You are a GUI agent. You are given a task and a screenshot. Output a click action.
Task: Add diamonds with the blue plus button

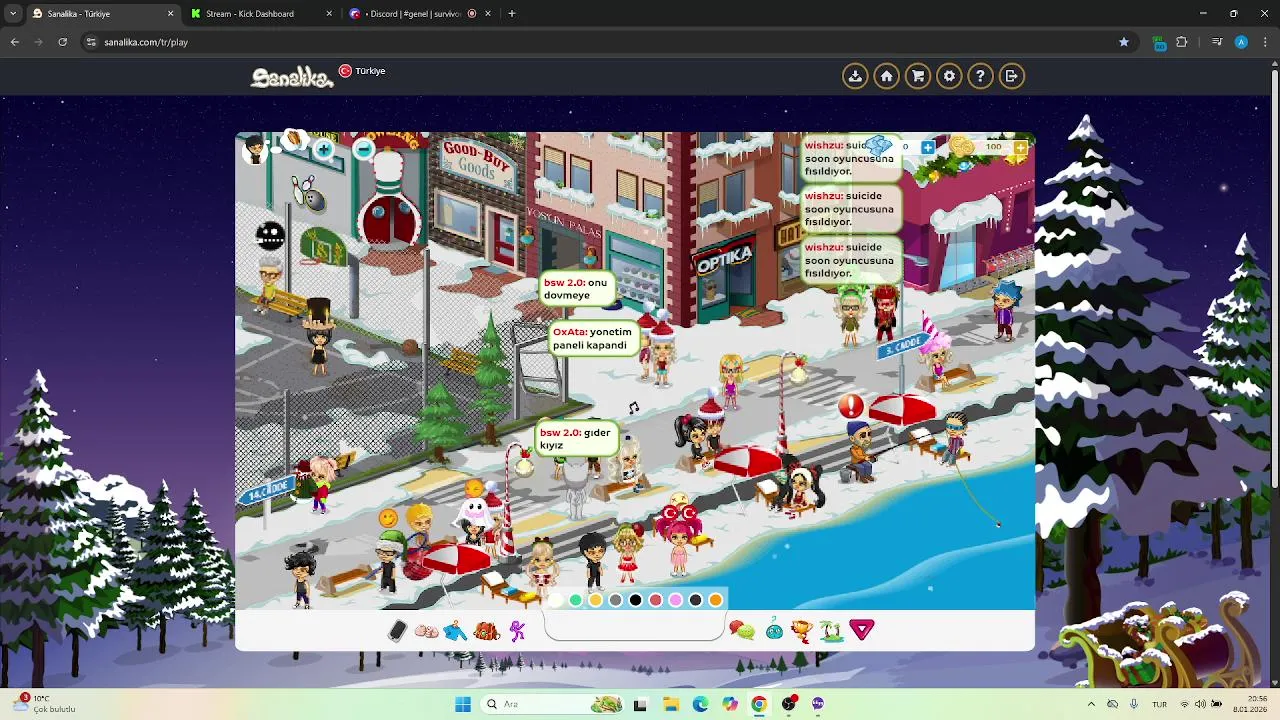pyautogui.click(x=927, y=147)
